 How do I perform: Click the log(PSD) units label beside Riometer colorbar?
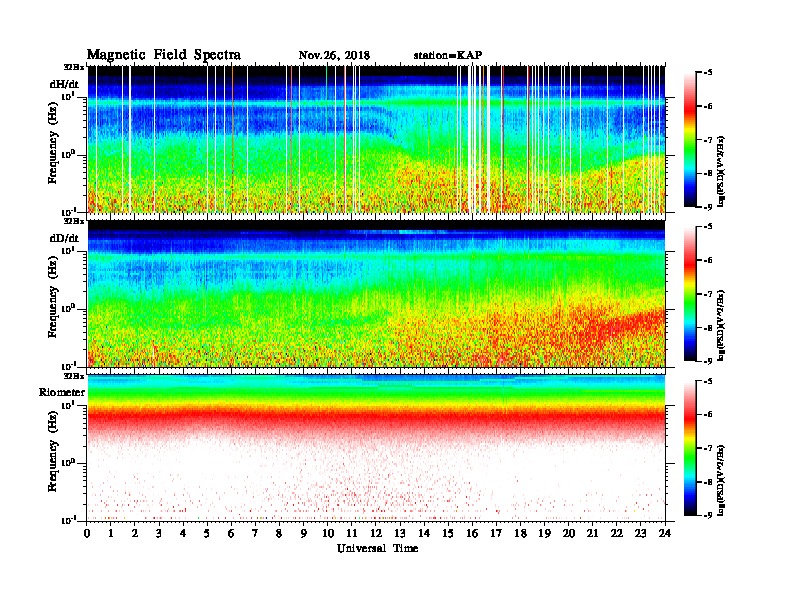click(721, 480)
